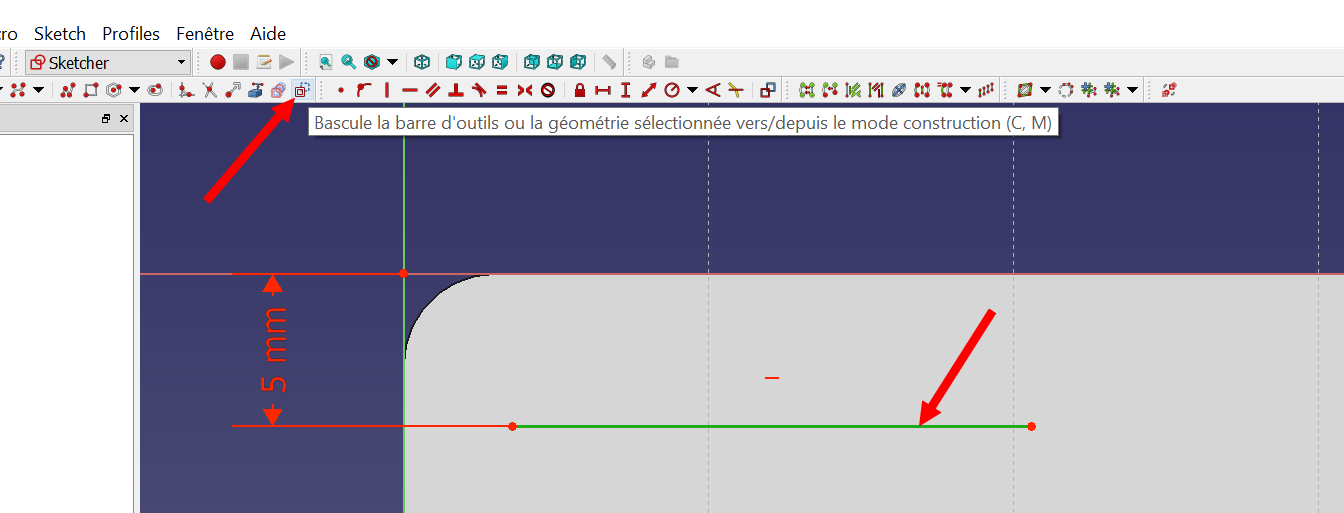The height and width of the screenshot is (513, 1344).
Task: Open the Fenêtre menu
Action: point(205,33)
